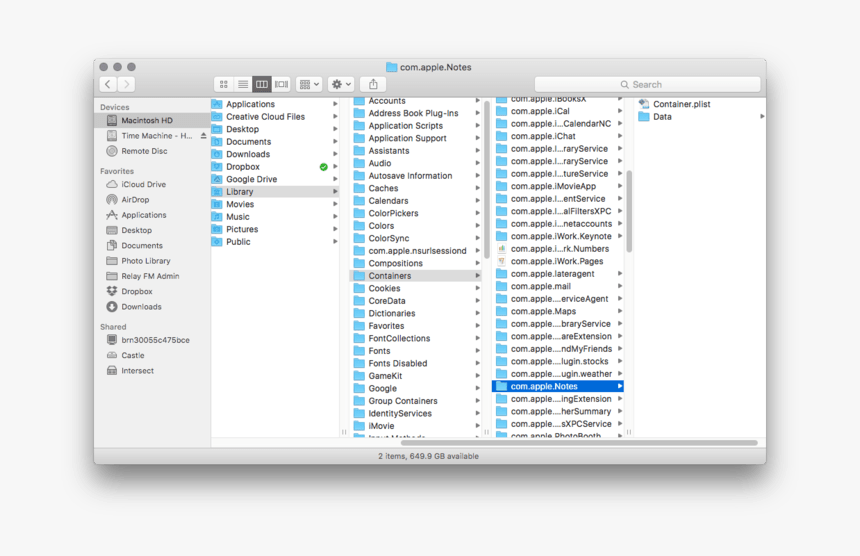Click the com.apple.Notes title folder icon
The width and height of the screenshot is (860, 556).
click(x=392, y=67)
